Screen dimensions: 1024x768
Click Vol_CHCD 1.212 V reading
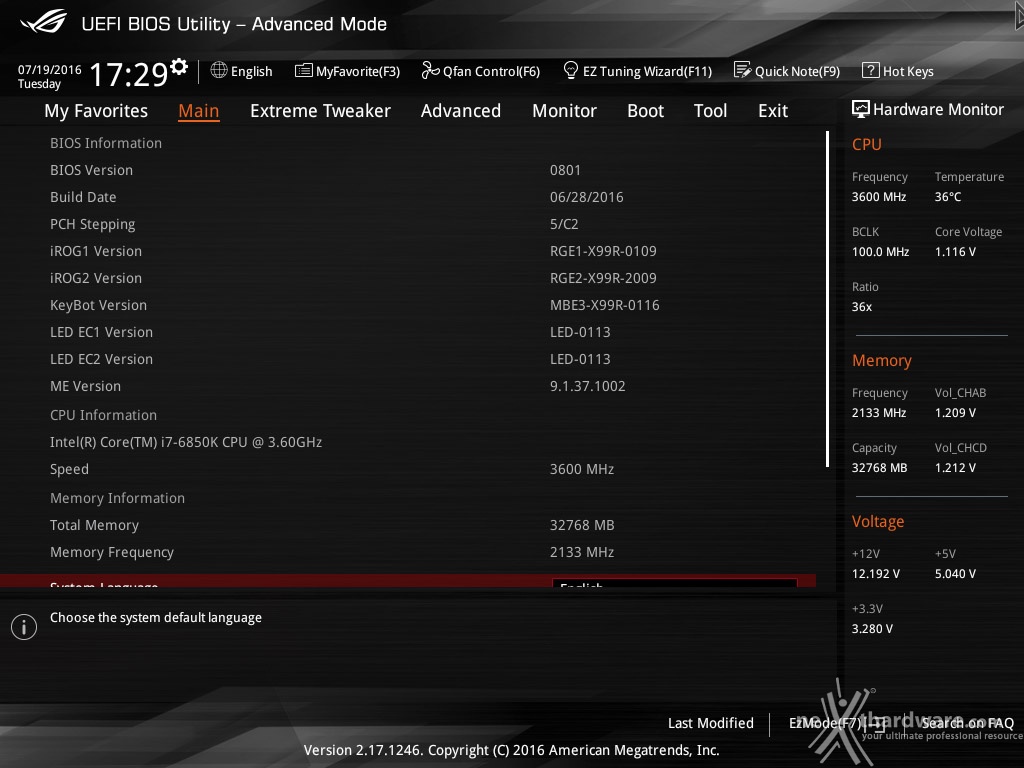tap(955, 468)
